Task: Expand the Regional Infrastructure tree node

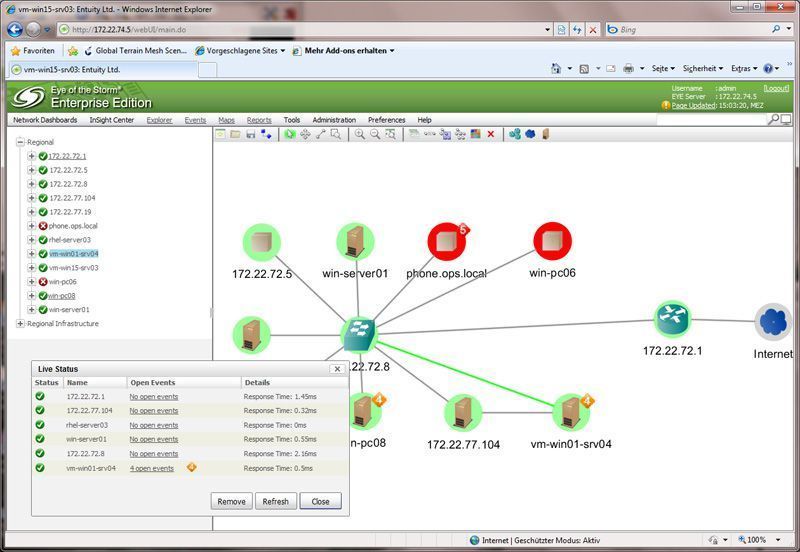Action: (x=20, y=323)
